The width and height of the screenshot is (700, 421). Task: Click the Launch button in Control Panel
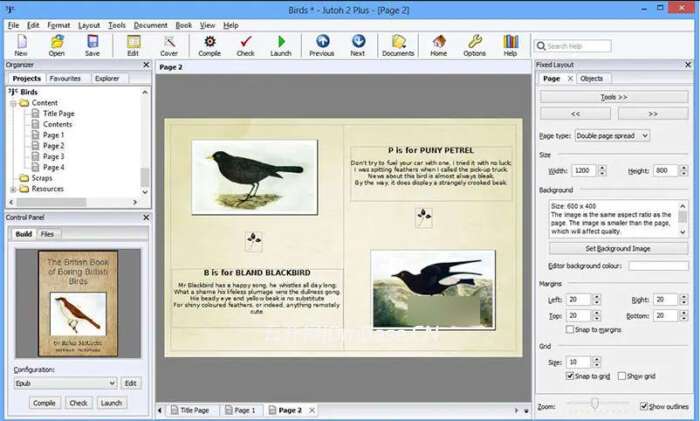coord(111,403)
